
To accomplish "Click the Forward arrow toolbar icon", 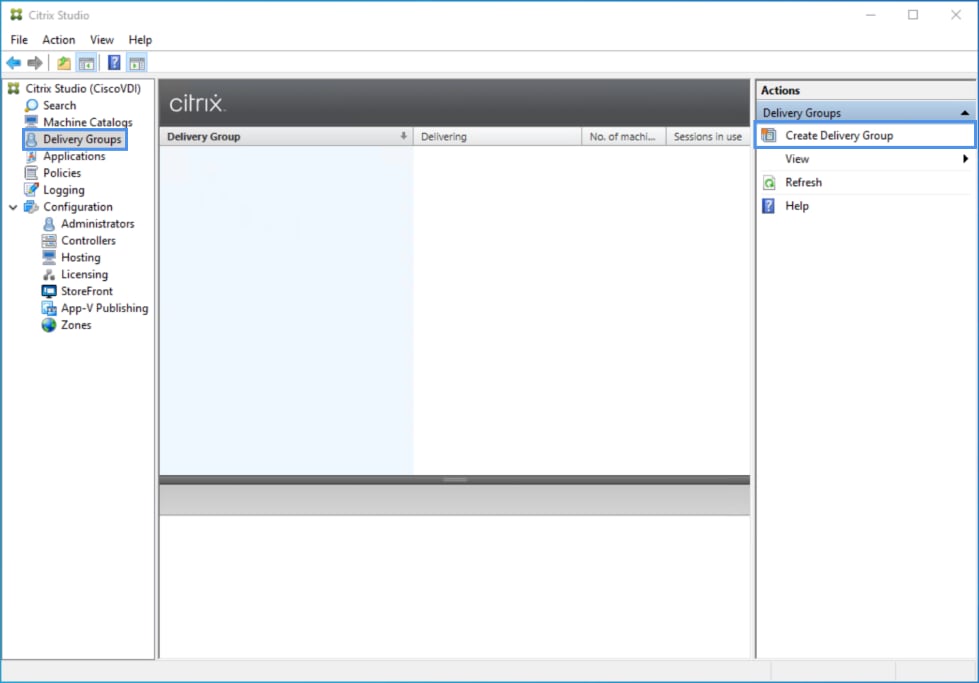I will coord(35,63).
